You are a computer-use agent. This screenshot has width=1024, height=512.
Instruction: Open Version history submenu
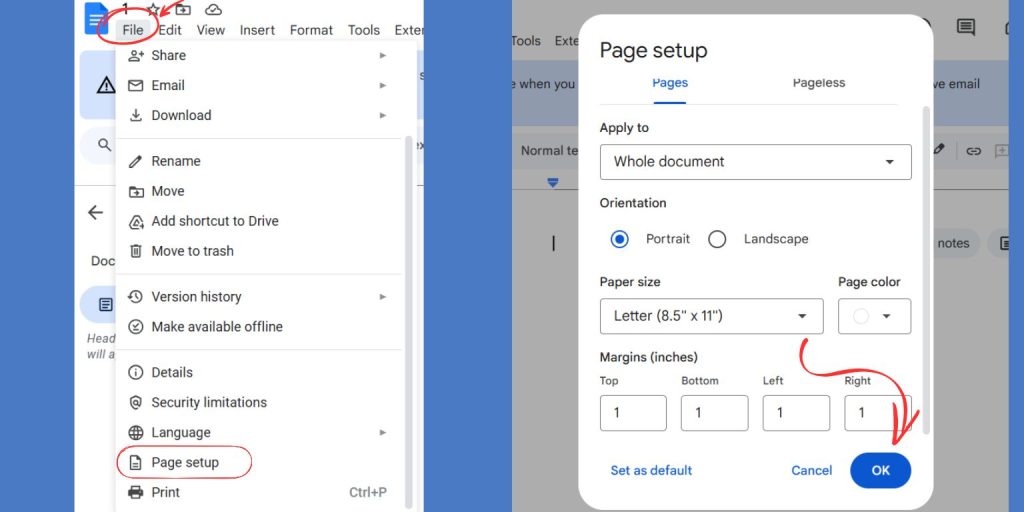(260, 297)
